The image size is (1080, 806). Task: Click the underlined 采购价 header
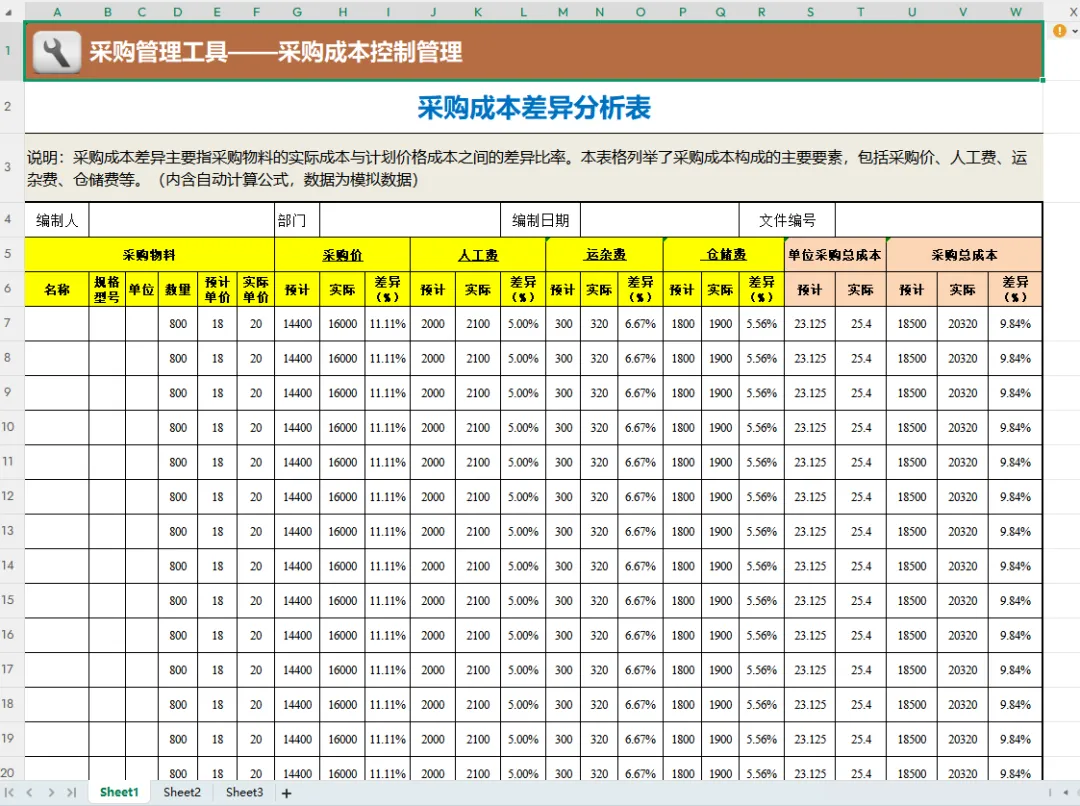[342, 255]
